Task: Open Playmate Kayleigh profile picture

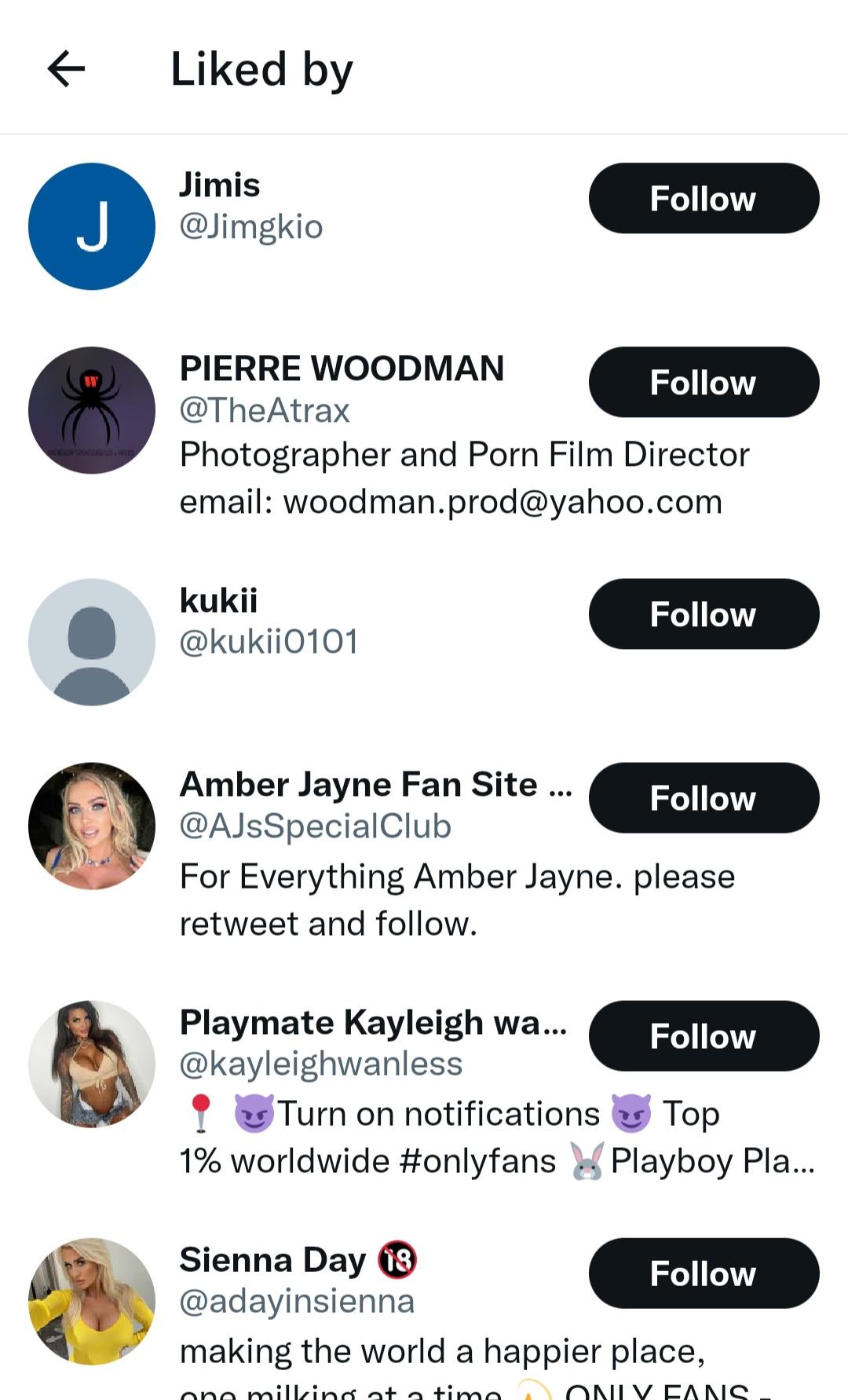Action: 92,1064
